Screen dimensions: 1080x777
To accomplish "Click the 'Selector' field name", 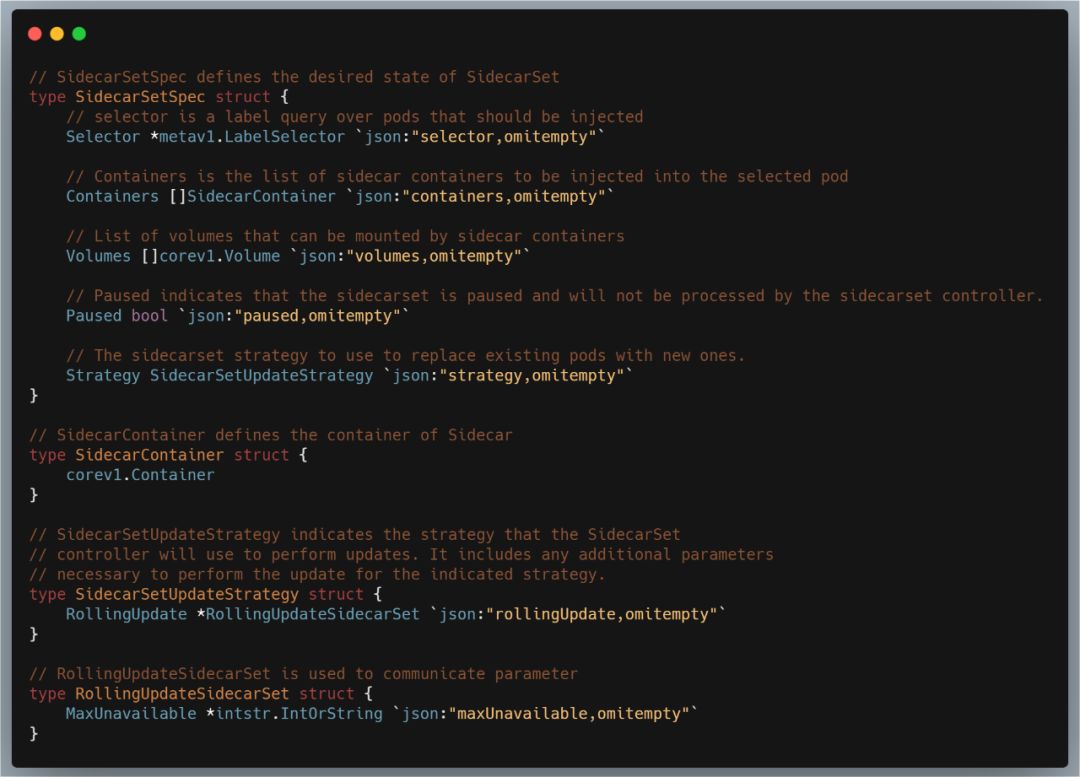I will coord(103,137).
